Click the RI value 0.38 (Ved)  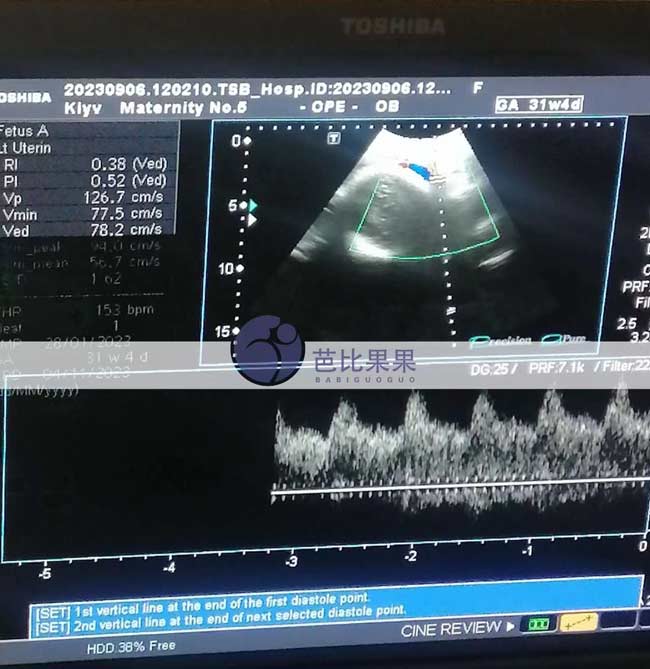[129, 164]
